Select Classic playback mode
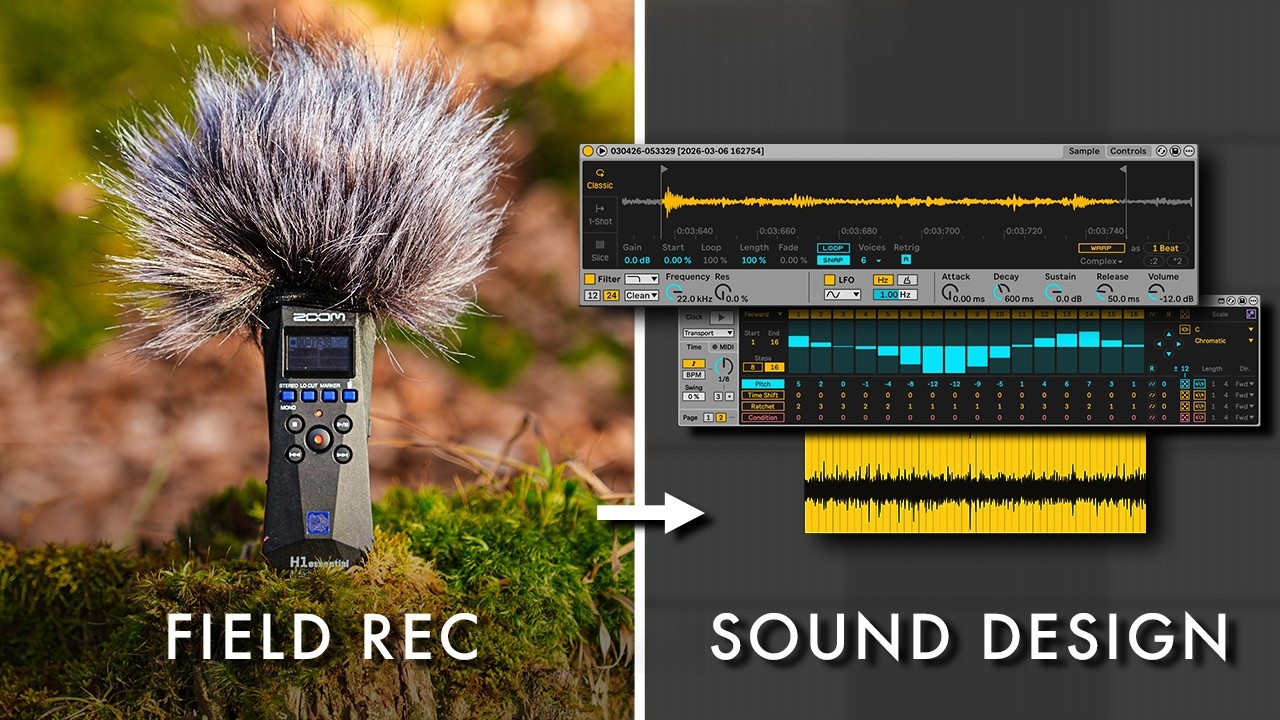 pos(600,179)
